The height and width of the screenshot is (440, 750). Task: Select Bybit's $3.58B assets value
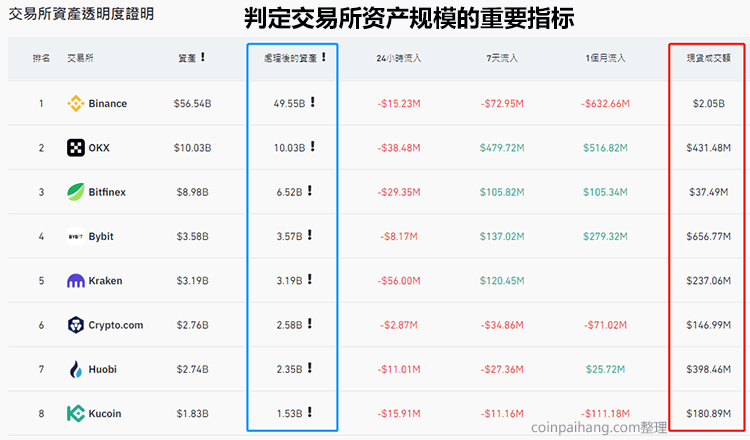pos(192,236)
